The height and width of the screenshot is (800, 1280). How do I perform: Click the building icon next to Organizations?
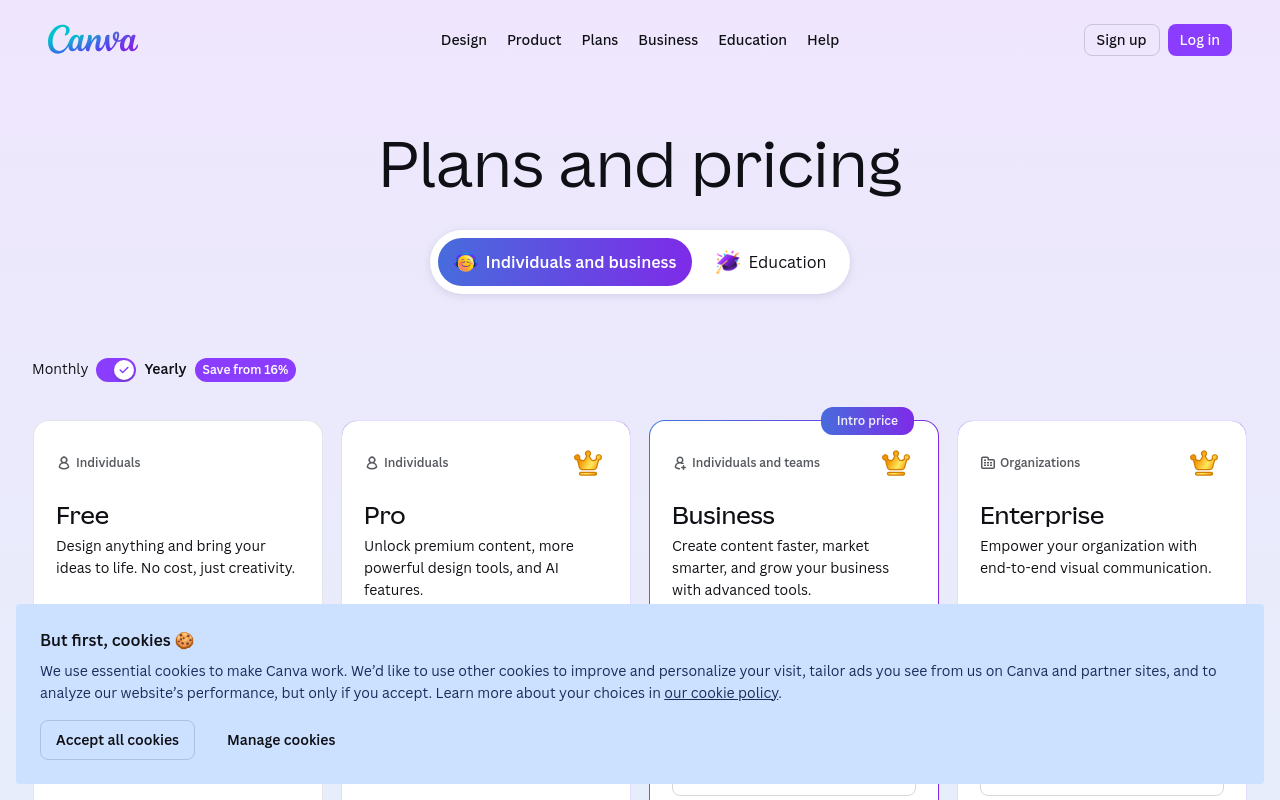pos(986,462)
